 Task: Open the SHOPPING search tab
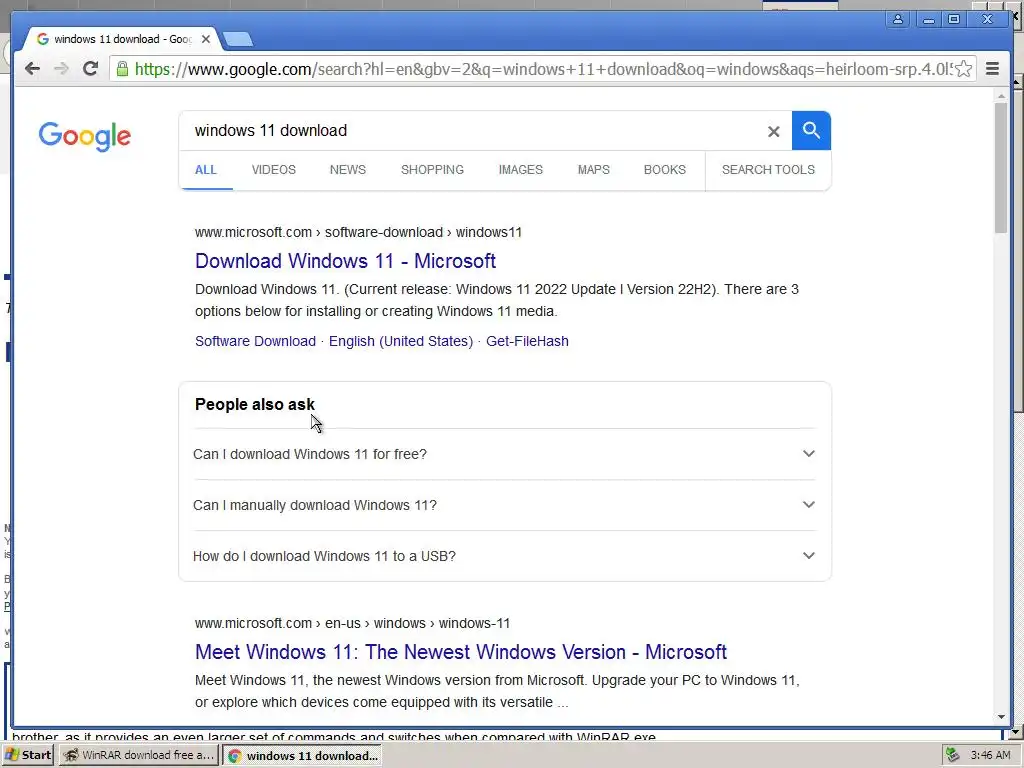click(432, 170)
